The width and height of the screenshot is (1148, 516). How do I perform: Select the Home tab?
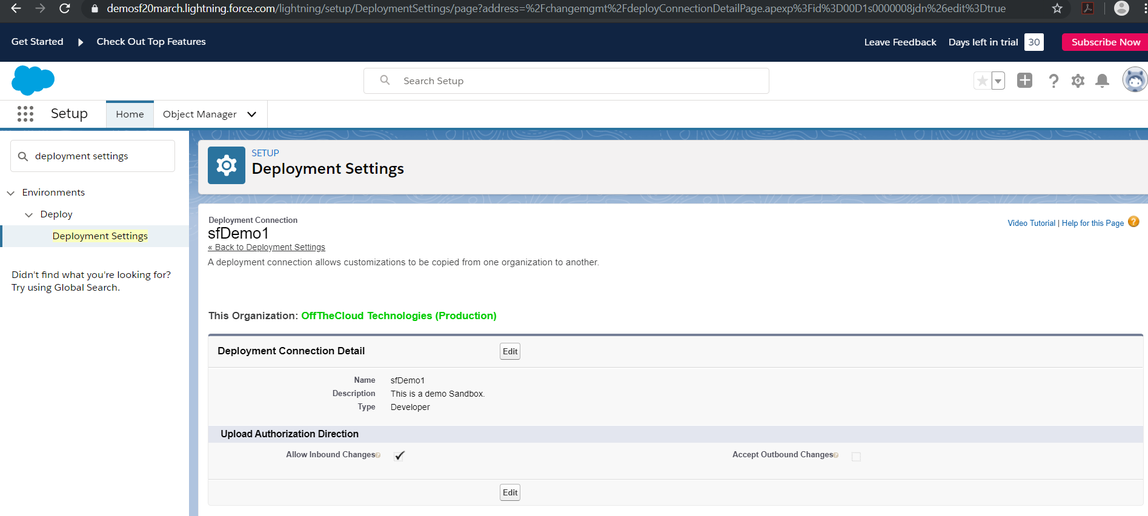(x=130, y=114)
